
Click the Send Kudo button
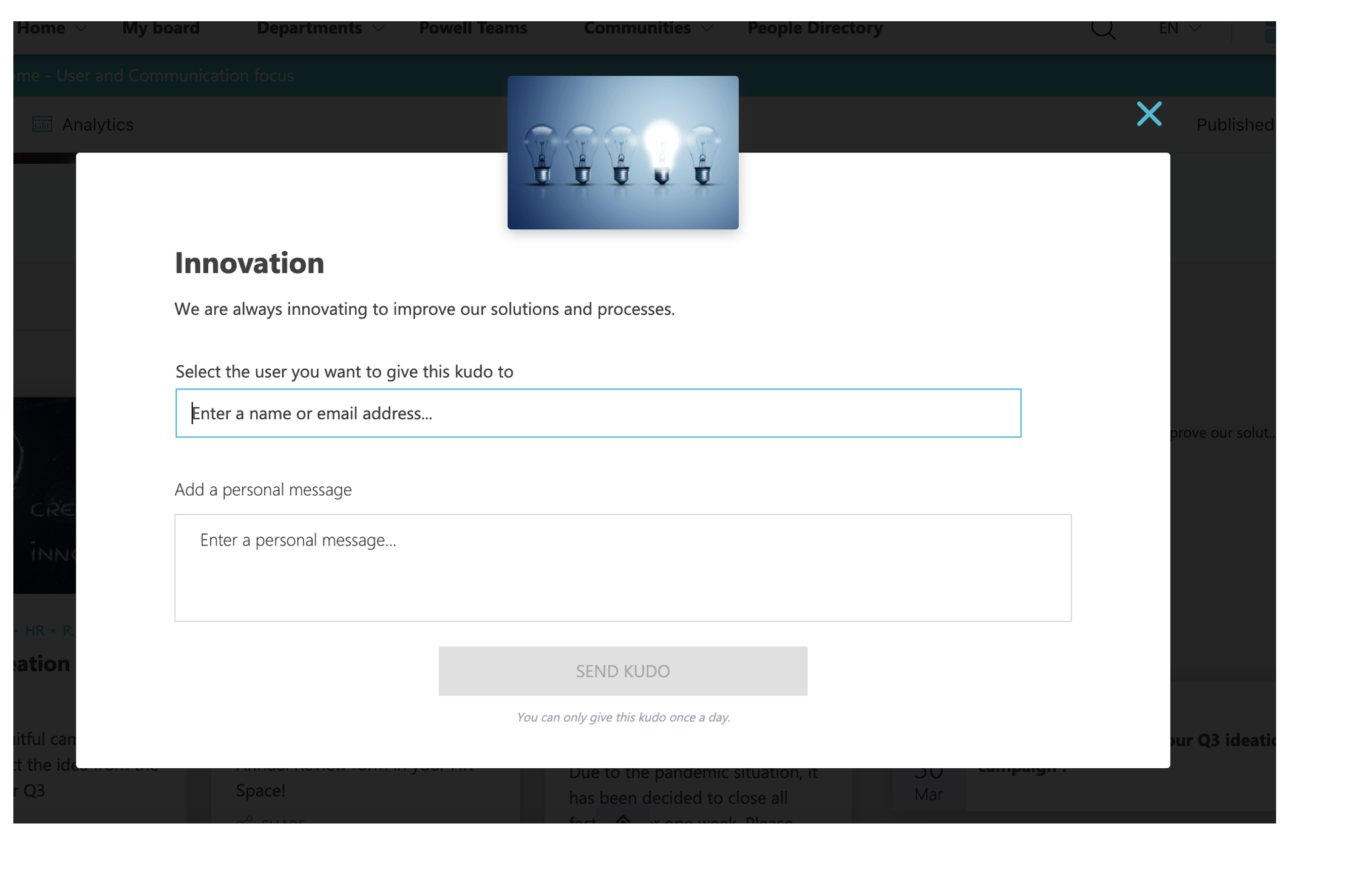click(x=623, y=671)
